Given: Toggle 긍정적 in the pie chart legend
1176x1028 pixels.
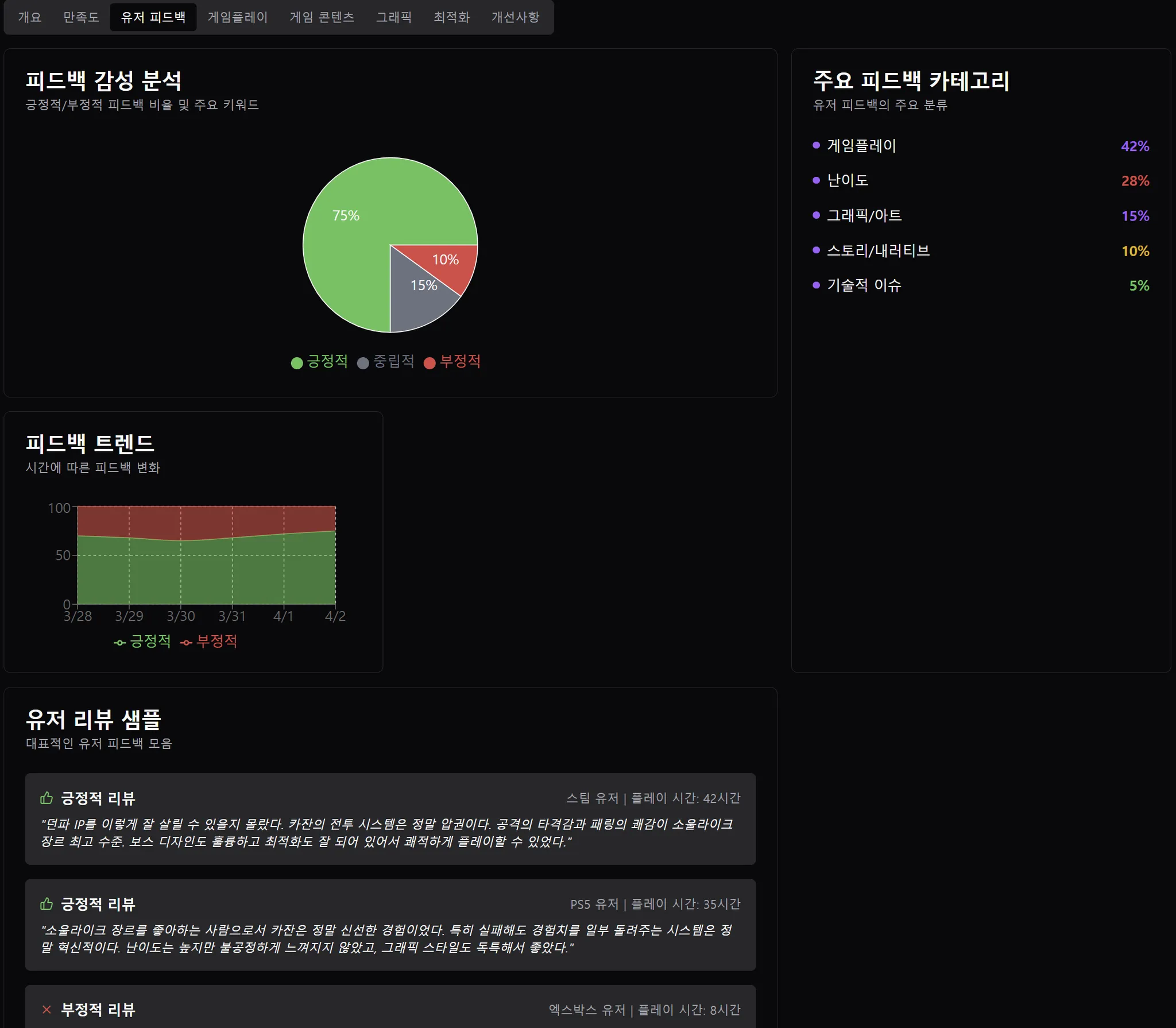Looking at the screenshot, I should 320,362.
